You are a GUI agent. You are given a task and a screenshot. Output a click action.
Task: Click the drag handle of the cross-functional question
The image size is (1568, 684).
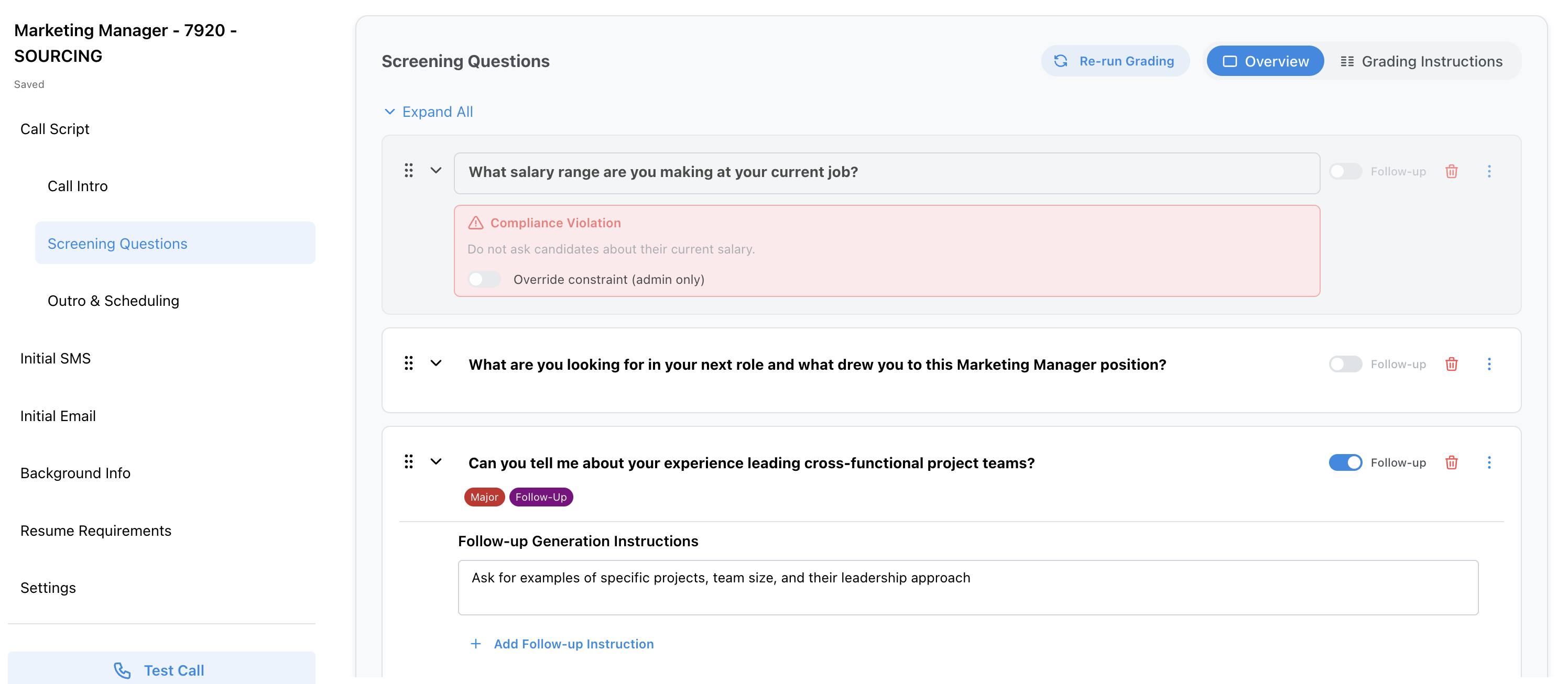click(x=408, y=462)
